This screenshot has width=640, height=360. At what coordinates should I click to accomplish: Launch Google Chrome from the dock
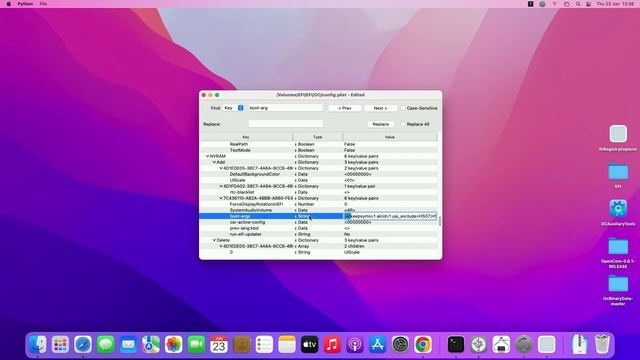423,344
